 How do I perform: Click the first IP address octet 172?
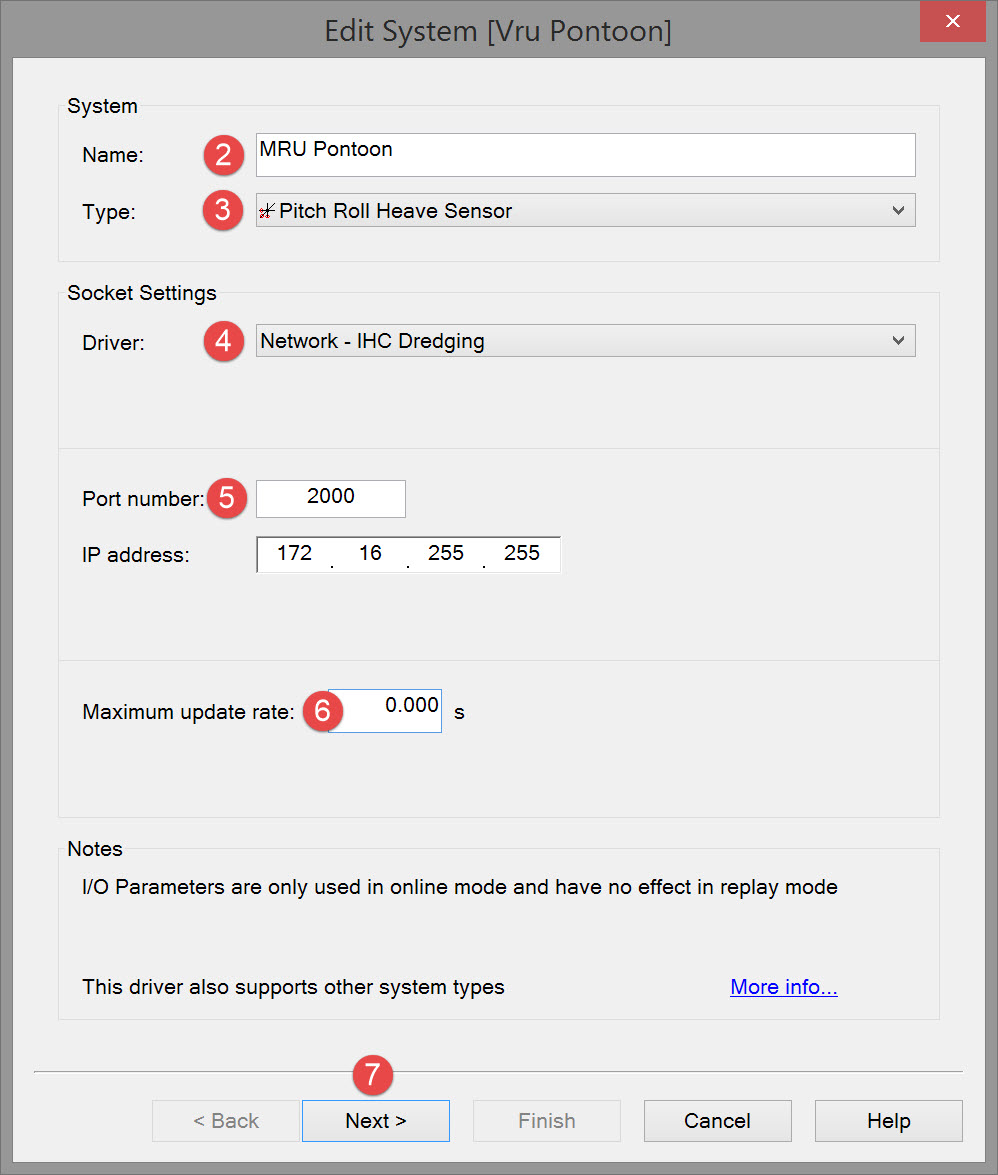pyautogui.click(x=295, y=554)
